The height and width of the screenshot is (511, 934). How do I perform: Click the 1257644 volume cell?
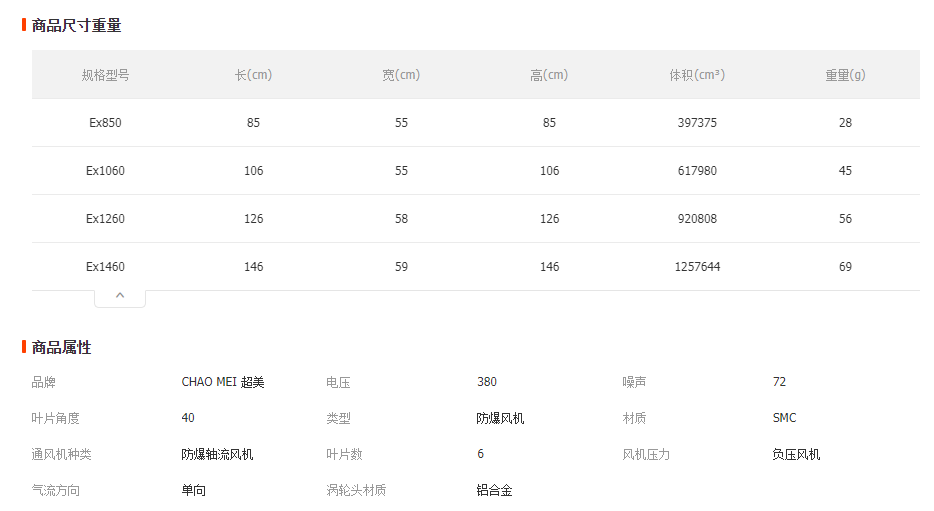697,267
